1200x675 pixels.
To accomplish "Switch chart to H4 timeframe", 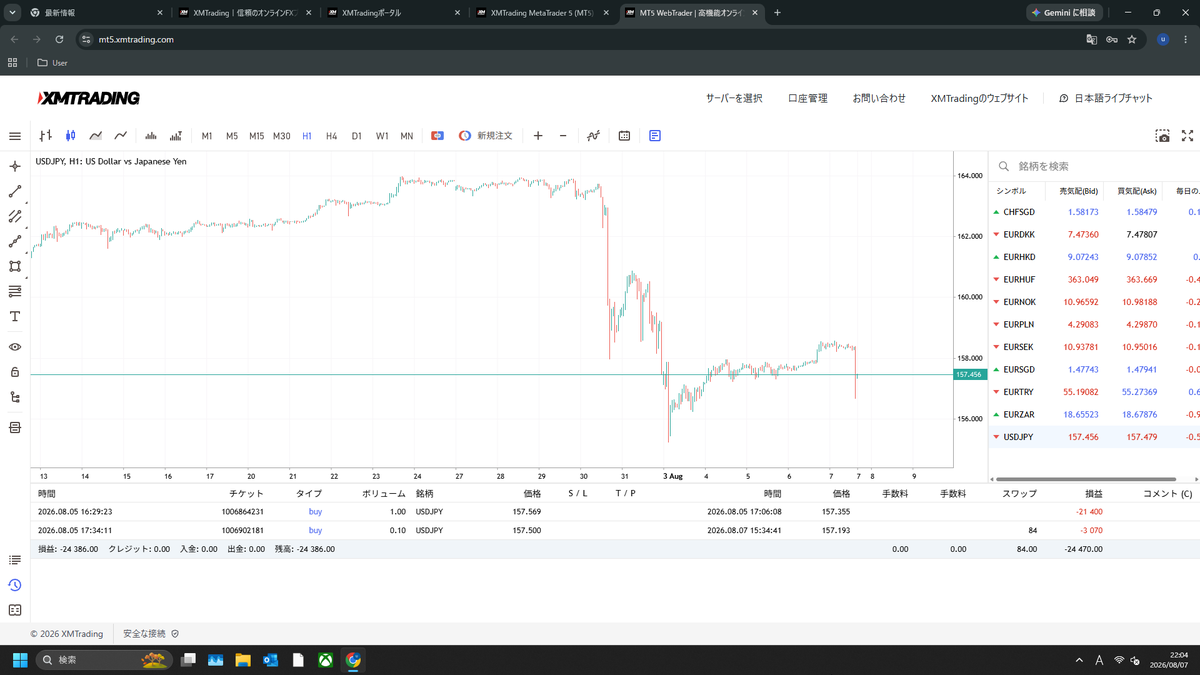I will pyautogui.click(x=332, y=136).
